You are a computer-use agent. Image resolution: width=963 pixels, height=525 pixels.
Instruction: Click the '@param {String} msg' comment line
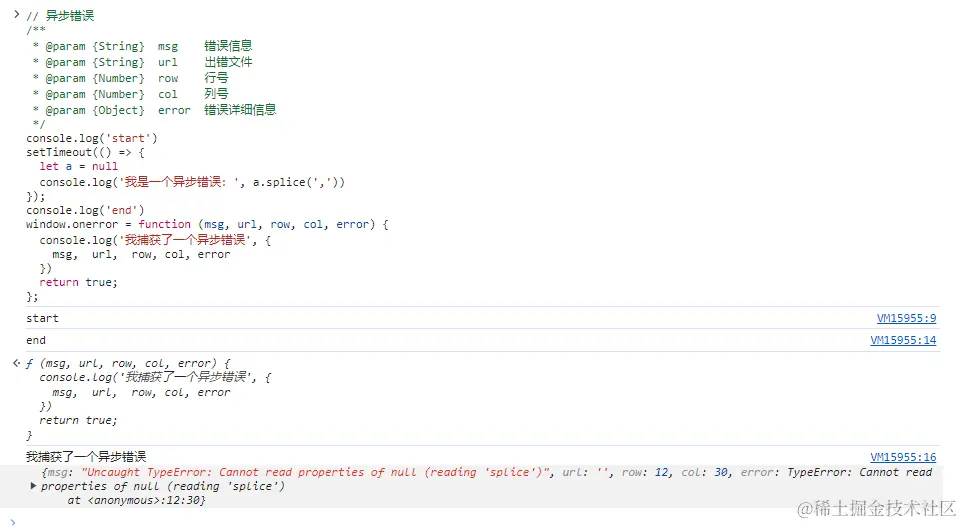tap(142, 46)
